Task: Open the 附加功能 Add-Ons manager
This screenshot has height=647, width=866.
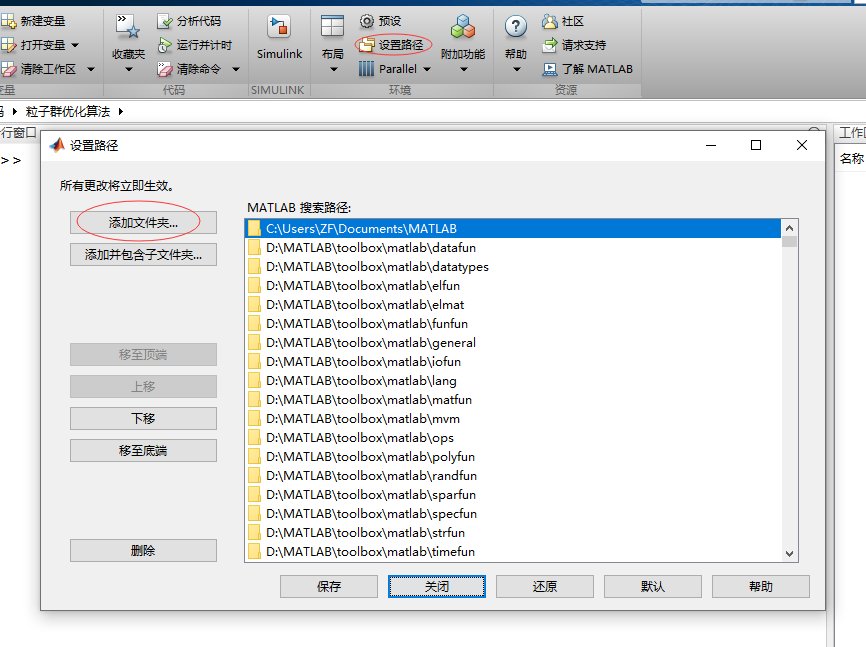Action: pyautogui.click(x=462, y=40)
